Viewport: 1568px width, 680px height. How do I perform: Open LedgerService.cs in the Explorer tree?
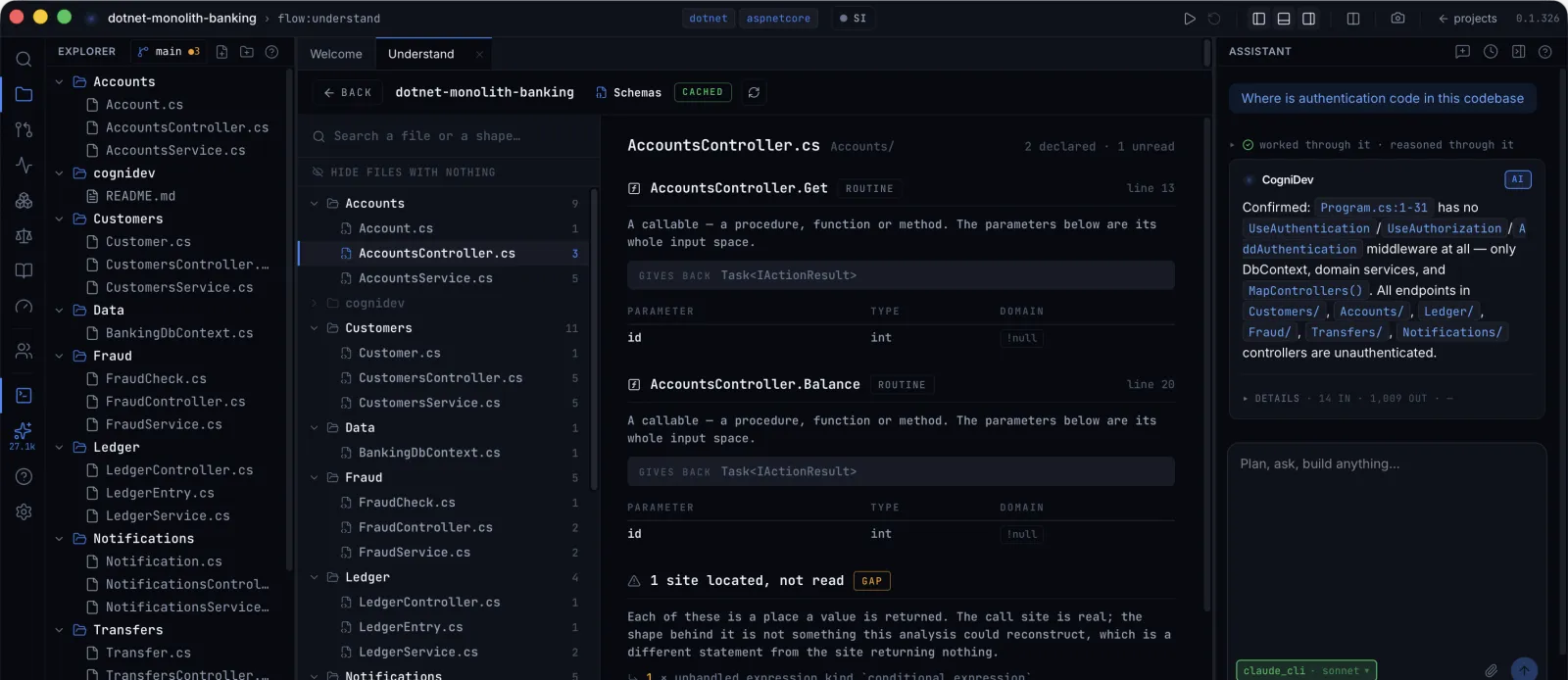click(168, 516)
